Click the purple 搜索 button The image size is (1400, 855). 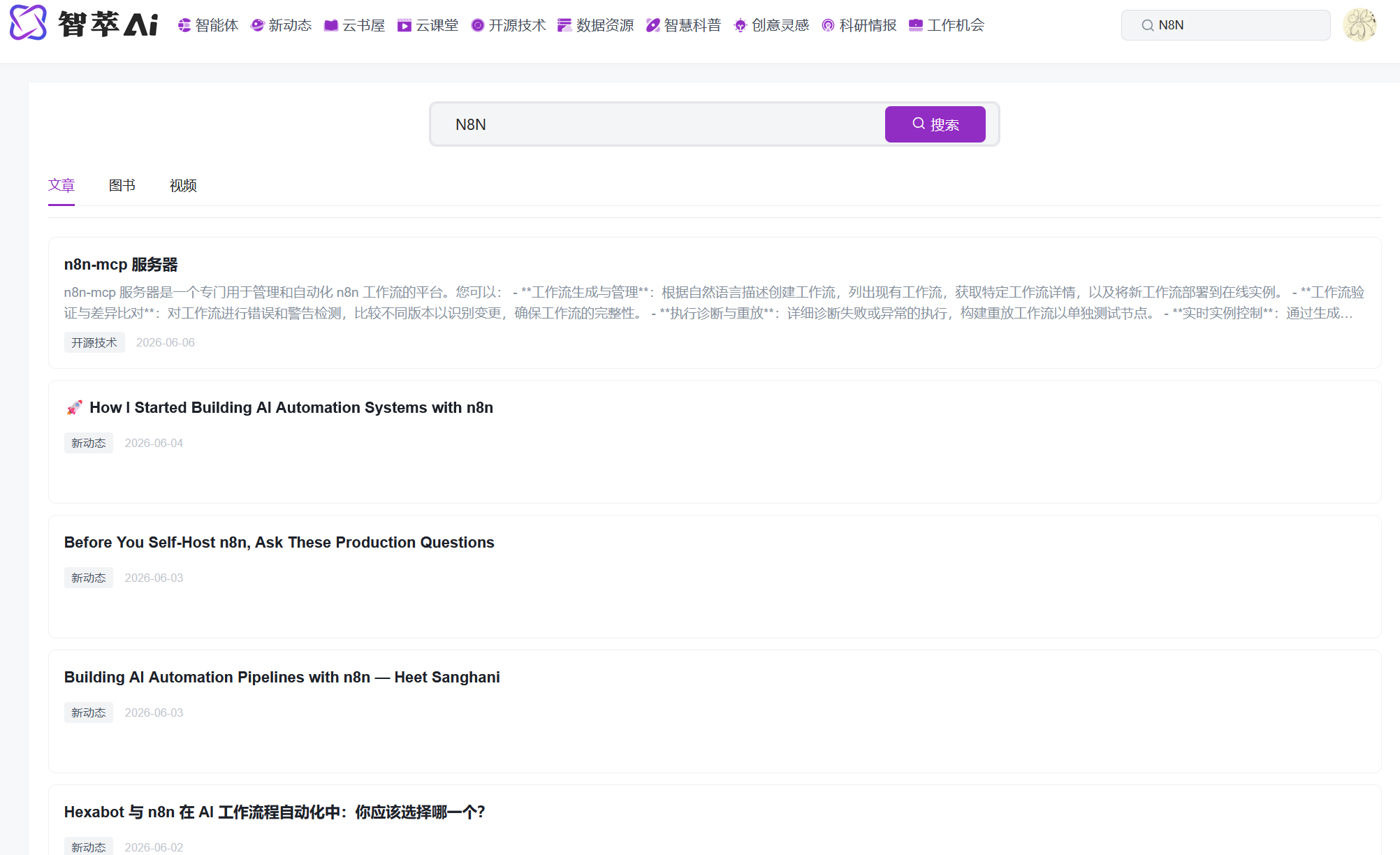click(935, 124)
